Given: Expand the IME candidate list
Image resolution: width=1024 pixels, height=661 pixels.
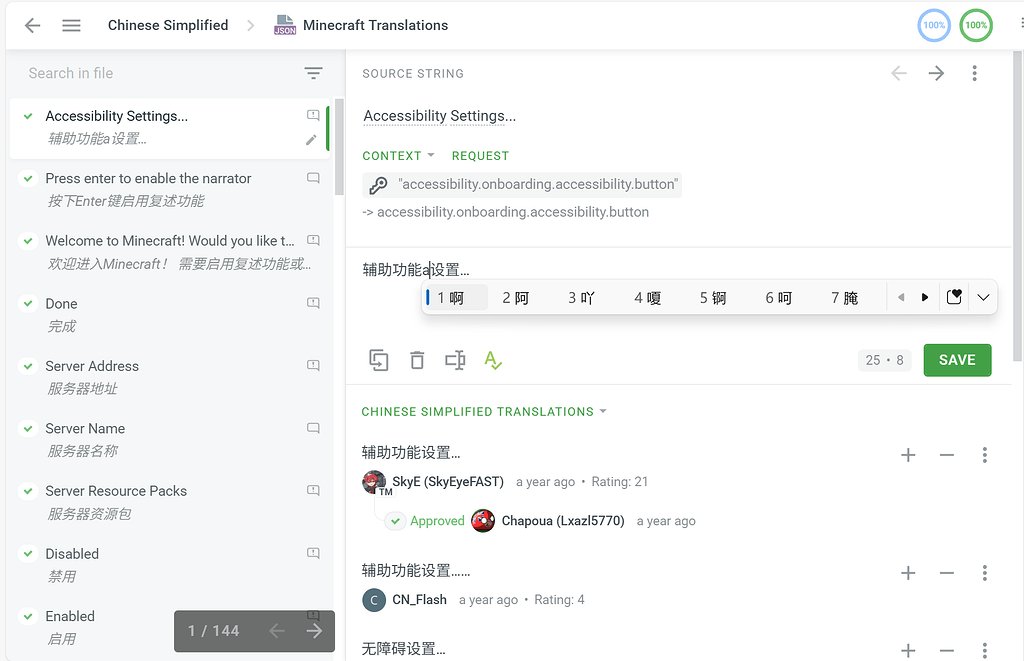Looking at the screenshot, I should point(983,297).
